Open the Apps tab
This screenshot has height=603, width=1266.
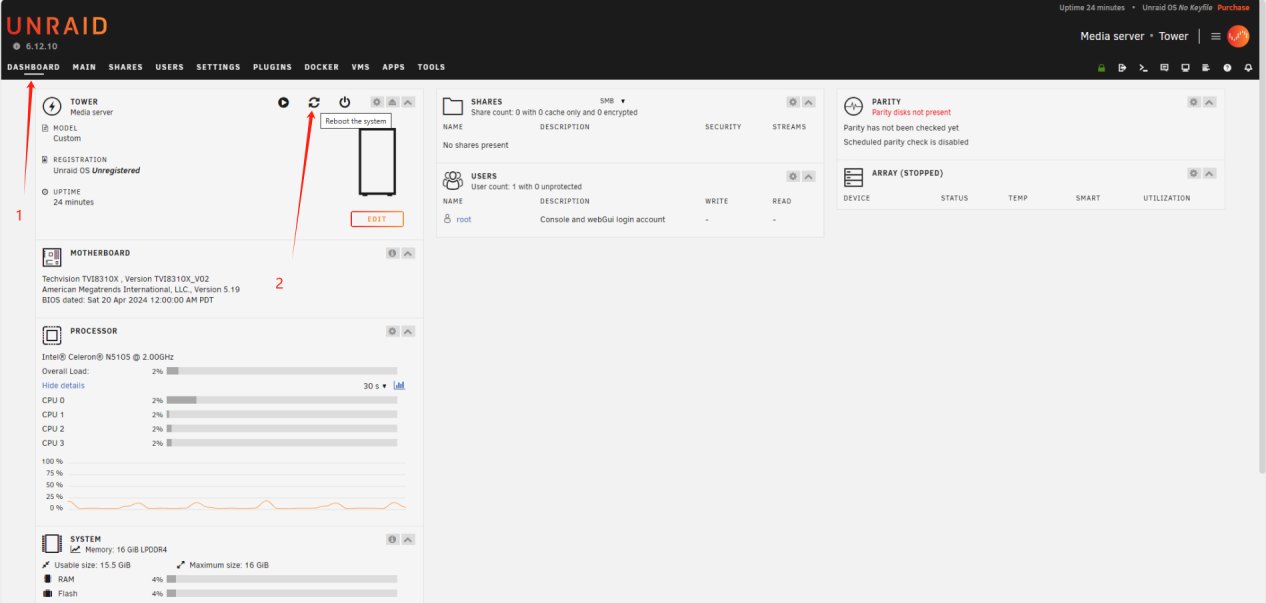[394, 67]
